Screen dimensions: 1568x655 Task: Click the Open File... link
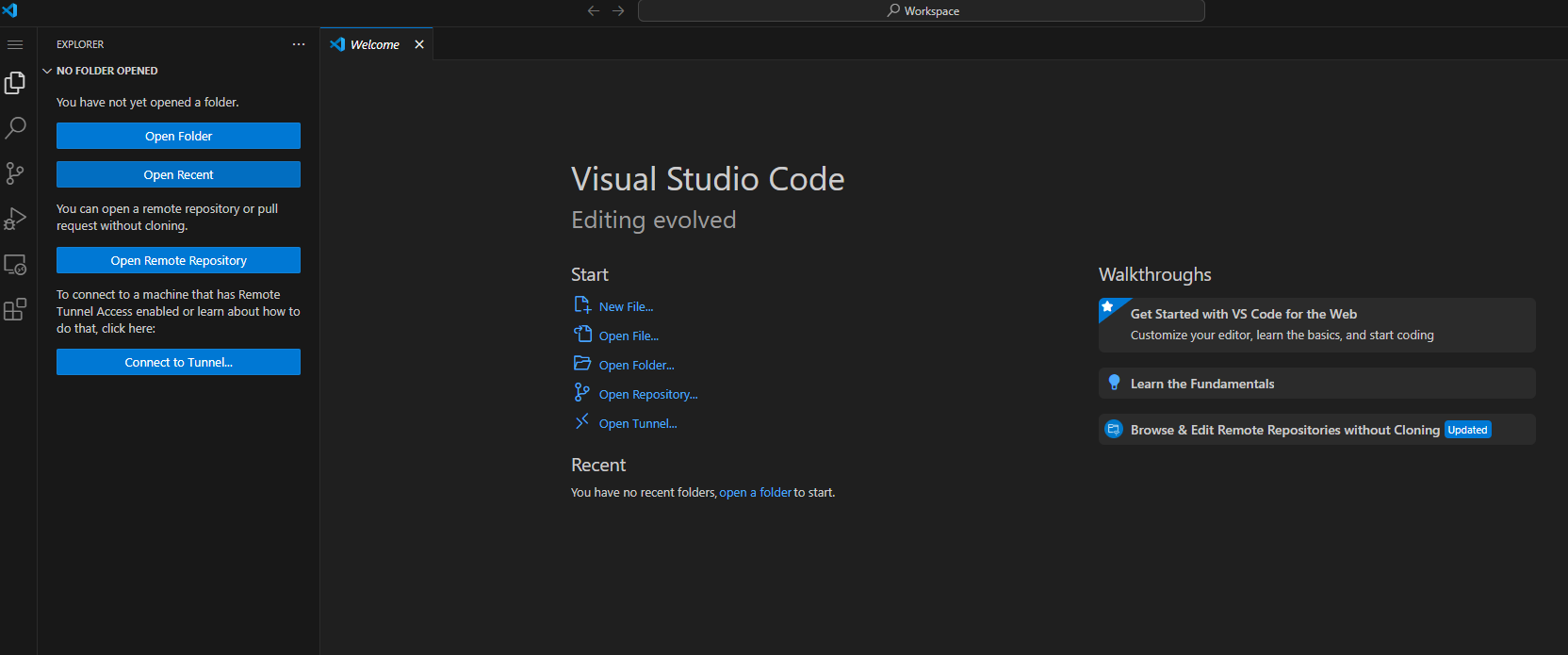coord(629,336)
